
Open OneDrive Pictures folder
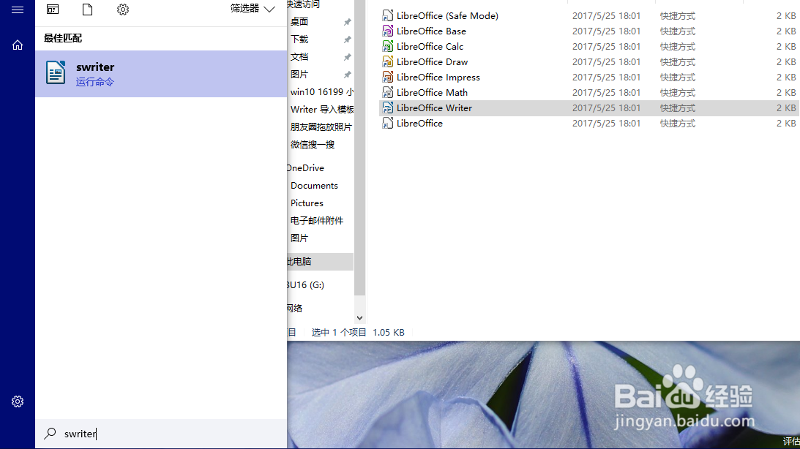[307, 203]
